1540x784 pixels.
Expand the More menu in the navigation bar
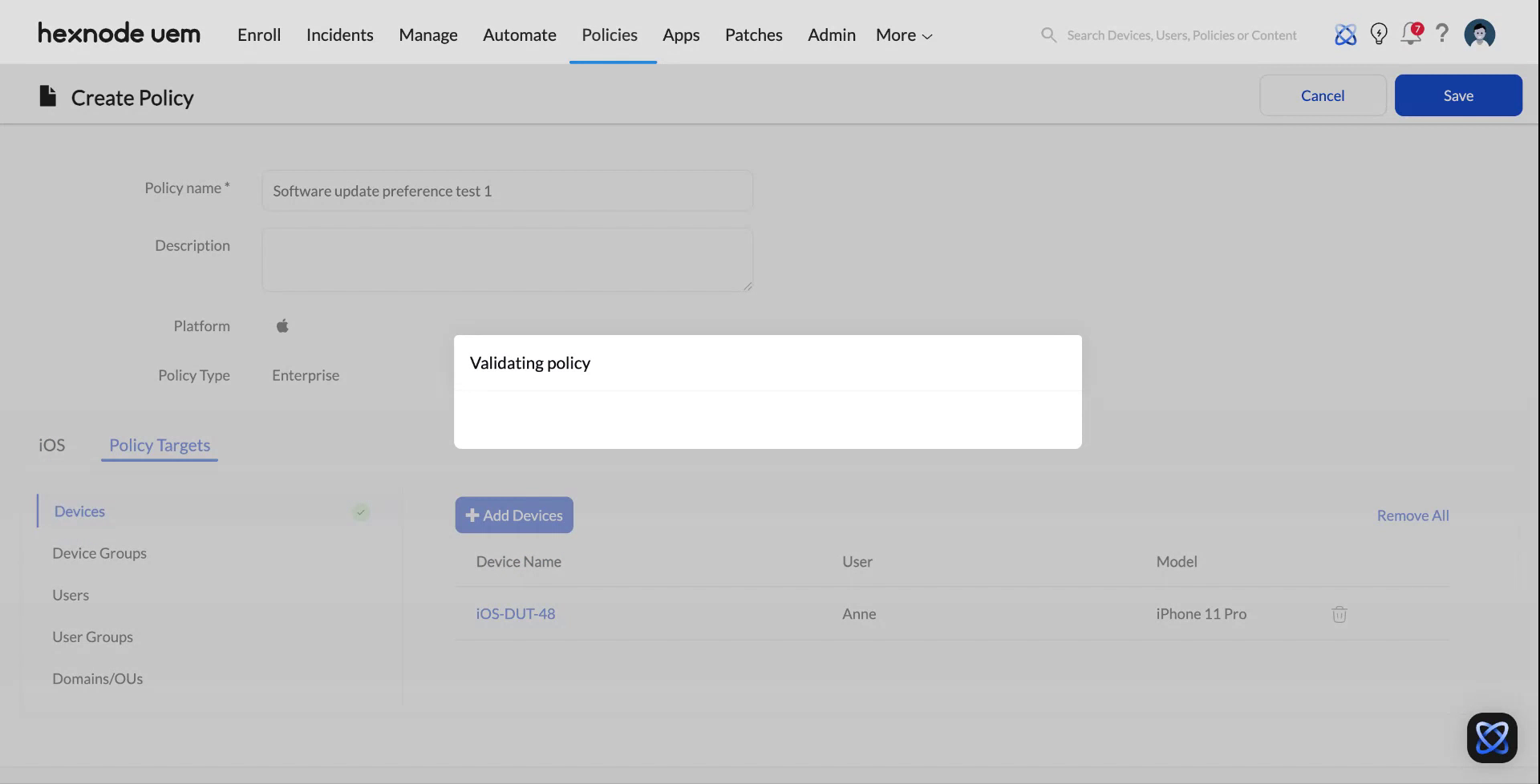point(902,34)
